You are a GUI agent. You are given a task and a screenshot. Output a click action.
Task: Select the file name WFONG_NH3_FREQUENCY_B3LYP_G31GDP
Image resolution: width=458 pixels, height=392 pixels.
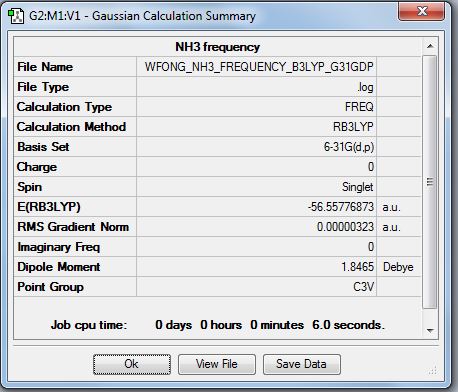(259, 67)
